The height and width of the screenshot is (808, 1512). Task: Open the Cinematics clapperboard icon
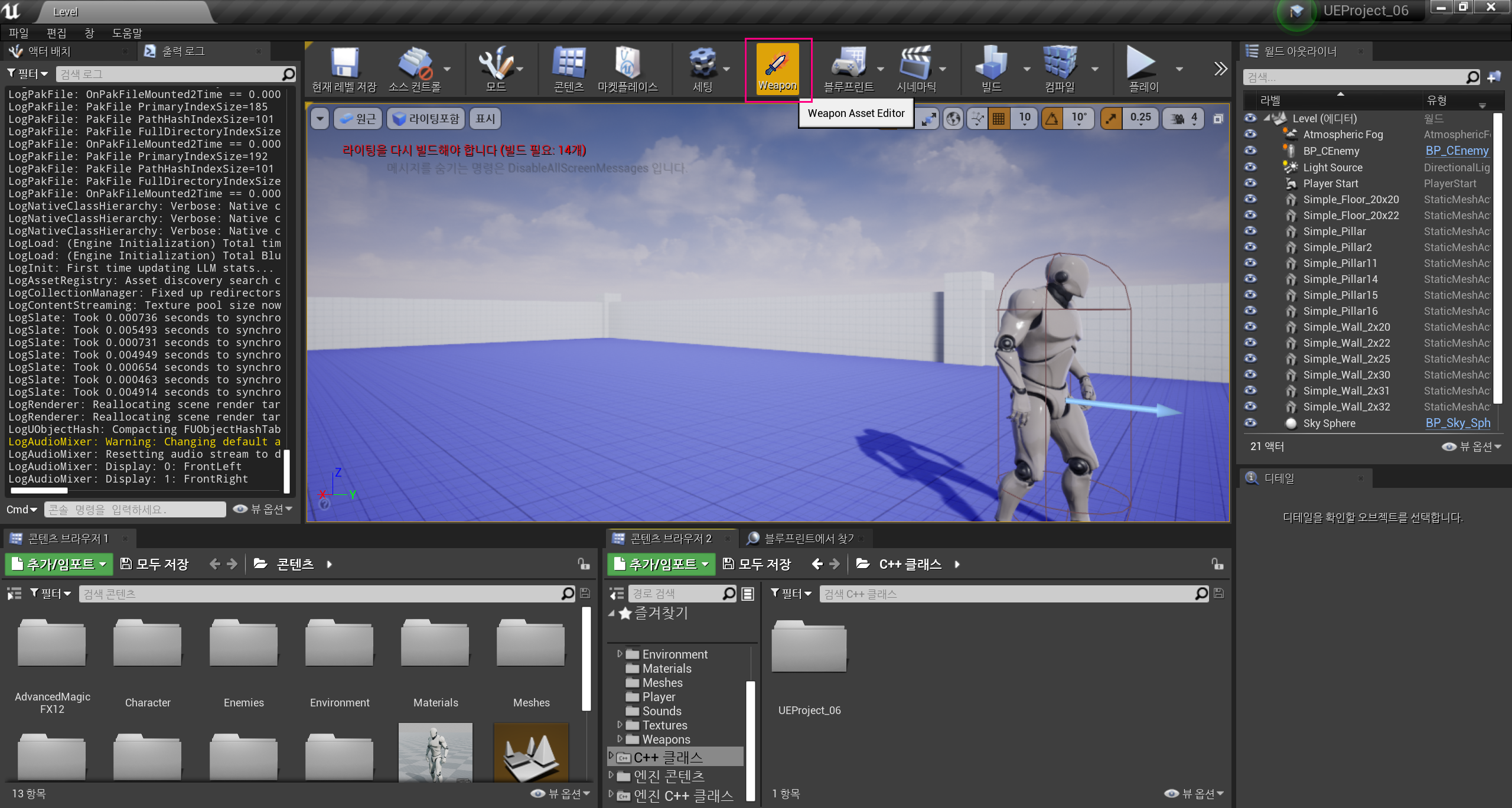click(915, 63)
